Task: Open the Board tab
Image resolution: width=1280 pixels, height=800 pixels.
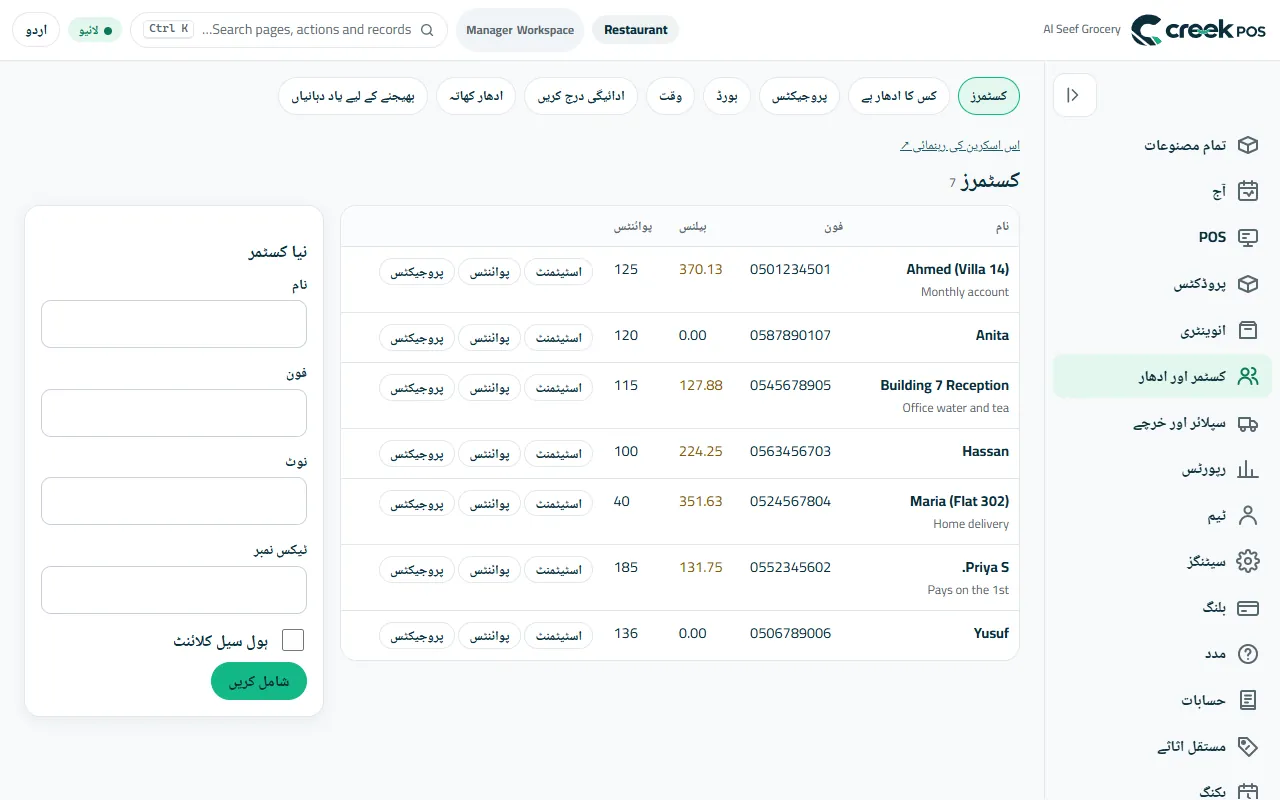Action: click(x=727, y=96)
